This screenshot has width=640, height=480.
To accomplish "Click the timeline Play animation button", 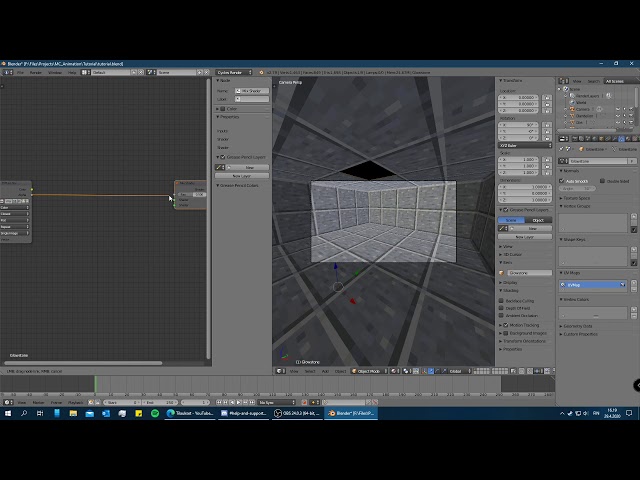I will point(239,402).
